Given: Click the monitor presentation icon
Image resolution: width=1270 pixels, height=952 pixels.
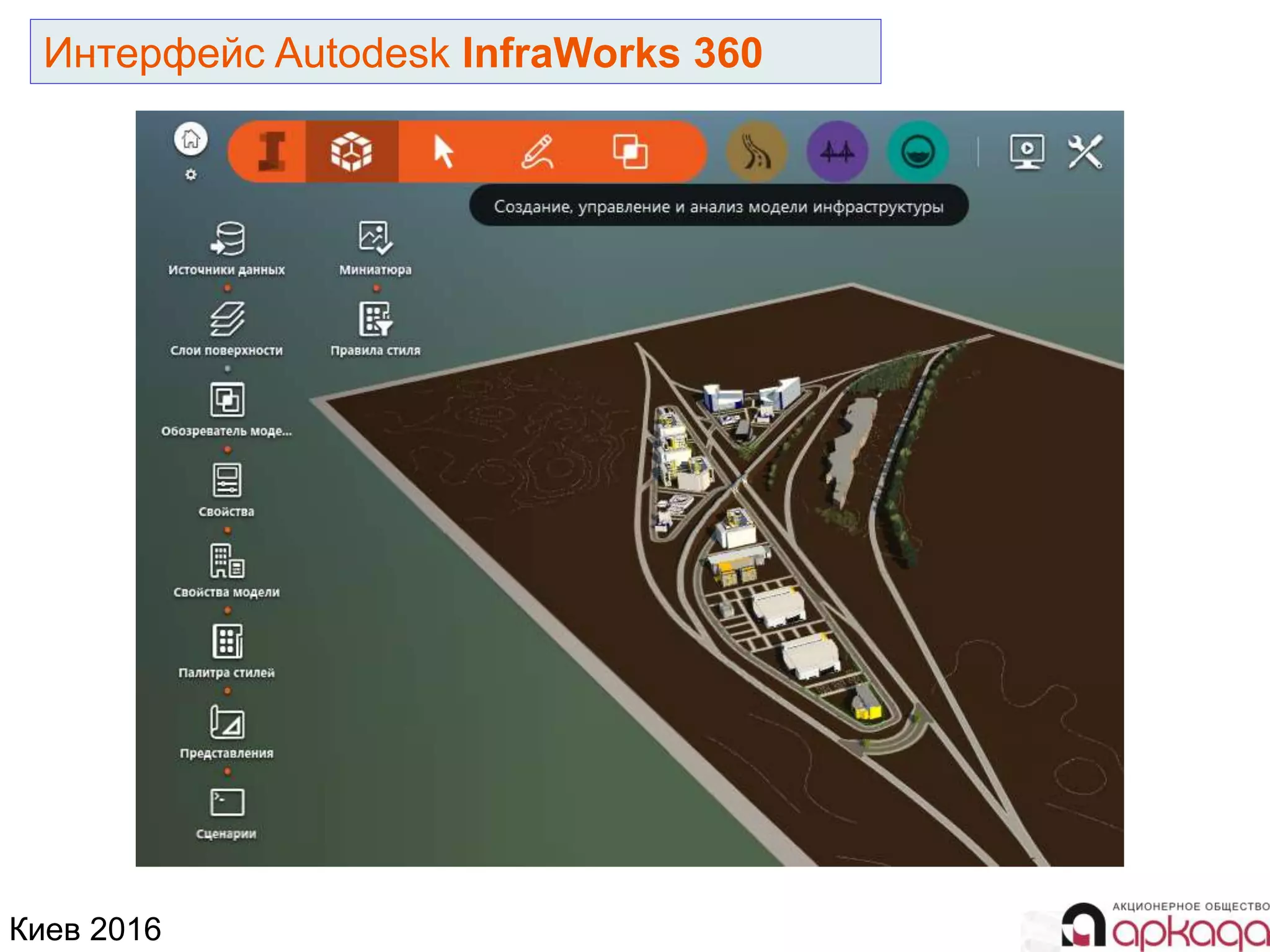Looking at the screenshot, I should tap(1027, 151).
